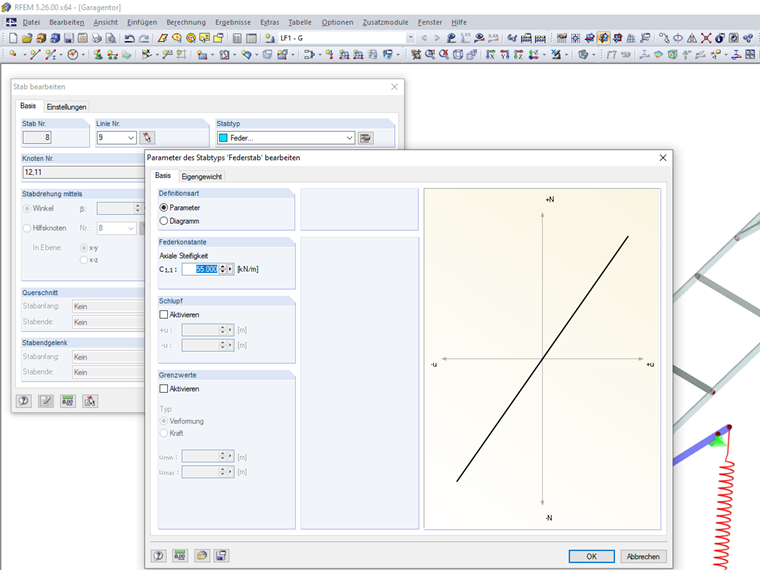Click the OK button

point(591,556)
